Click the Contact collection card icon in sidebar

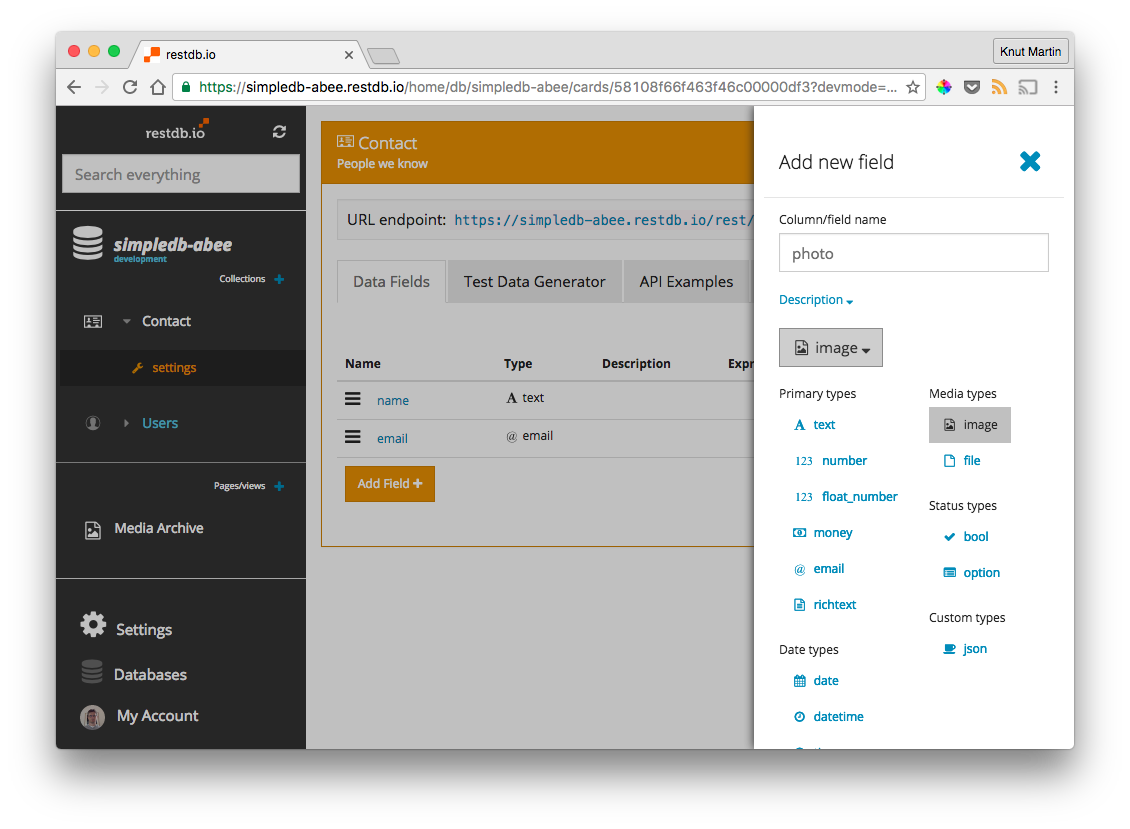93,322
